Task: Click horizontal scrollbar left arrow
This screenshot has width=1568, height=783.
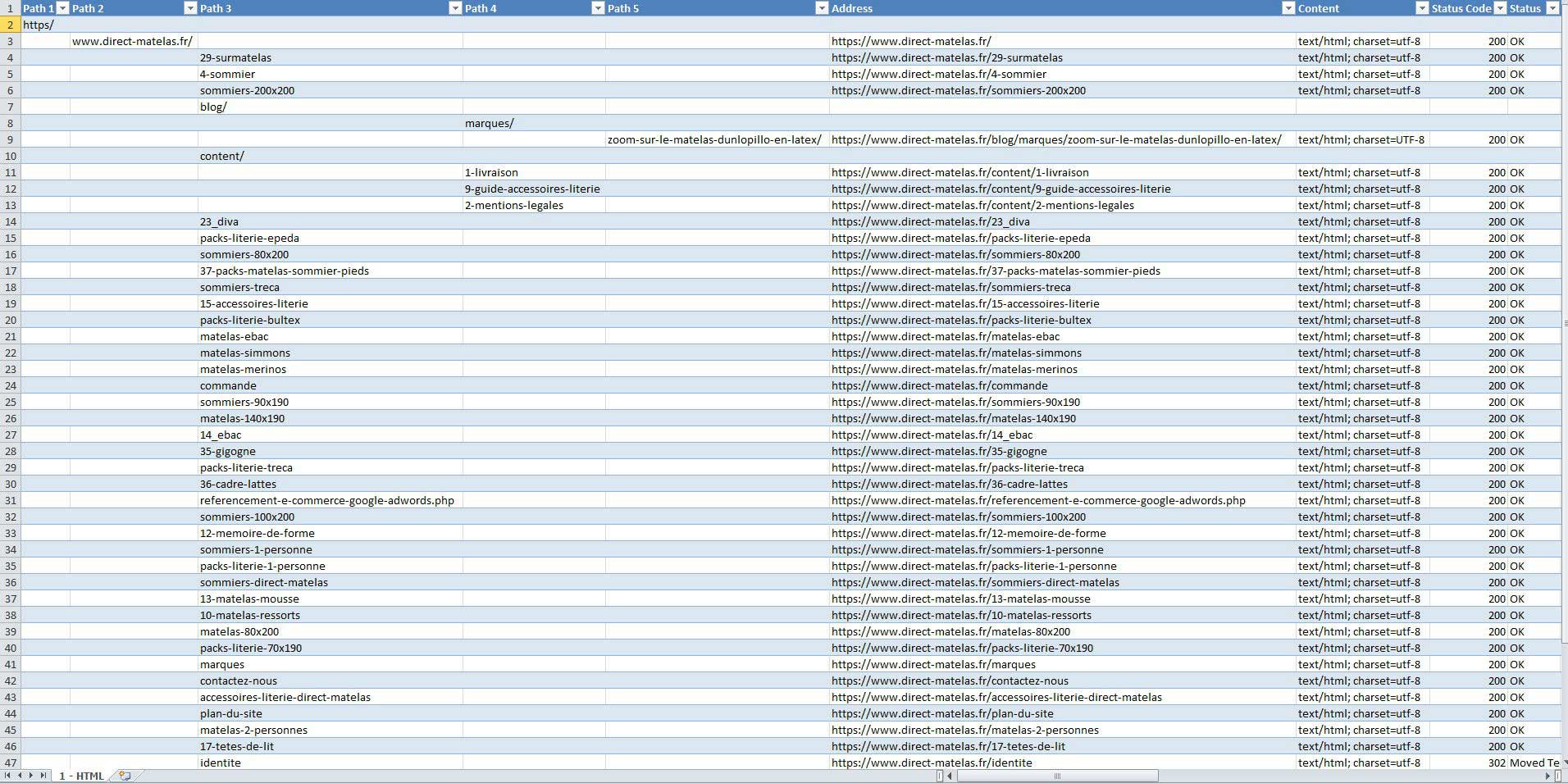Action: click(950, 776)
